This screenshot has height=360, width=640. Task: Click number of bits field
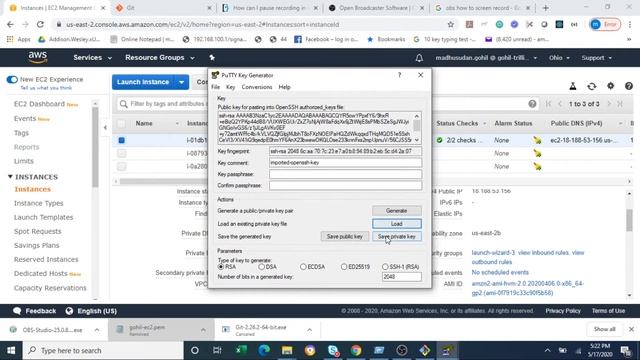(x=402, y=277)
